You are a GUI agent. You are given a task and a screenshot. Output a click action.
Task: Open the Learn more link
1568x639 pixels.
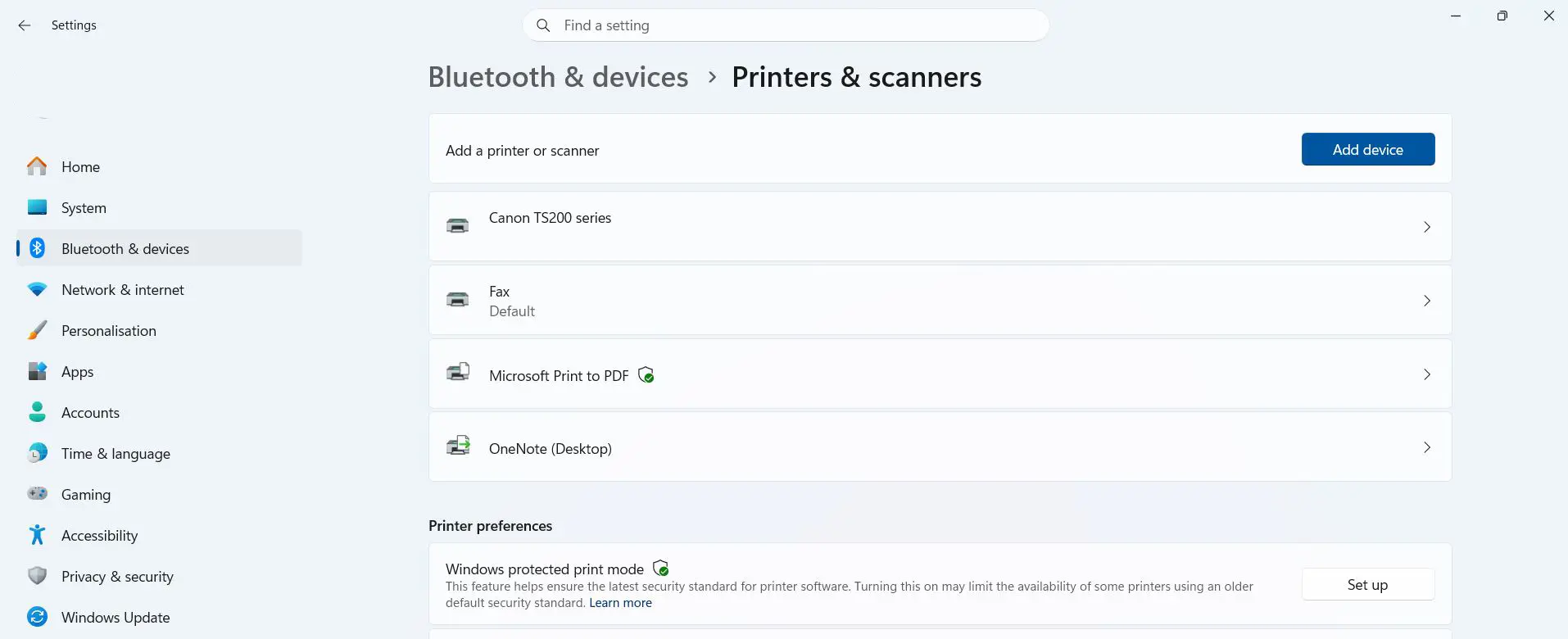(x=620, y=602)
